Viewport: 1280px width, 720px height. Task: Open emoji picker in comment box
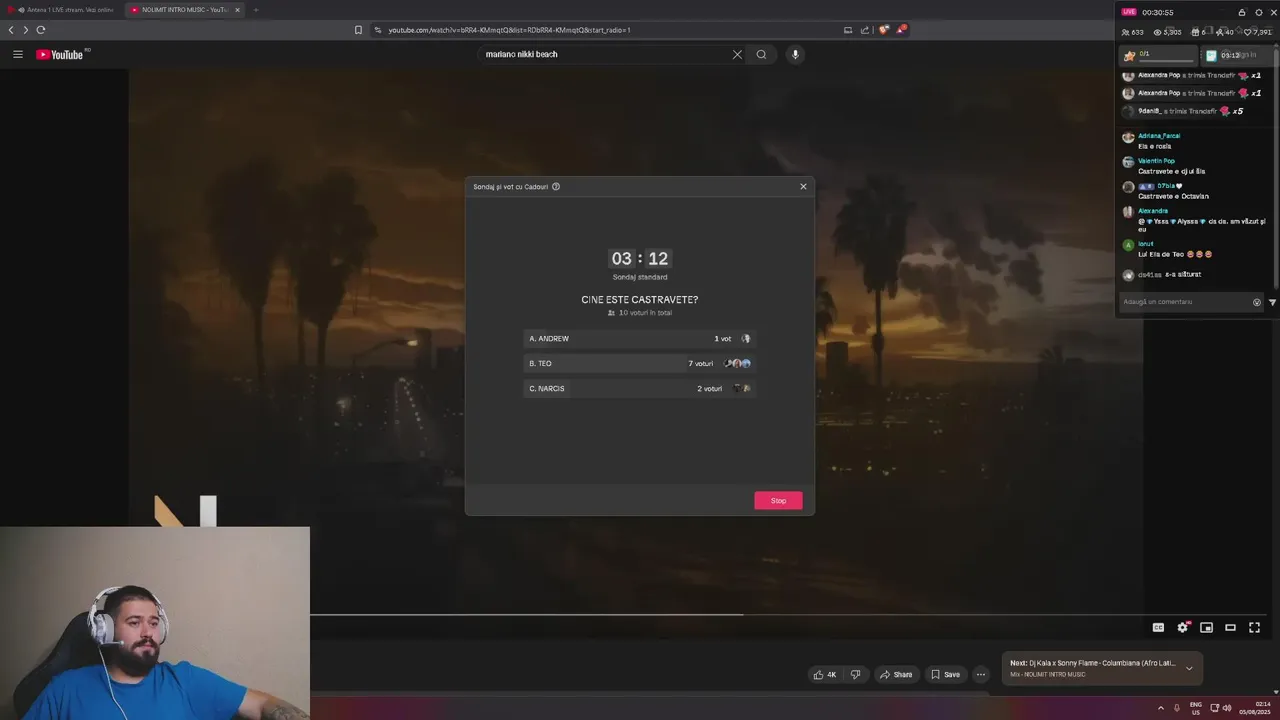[1257, 302]
